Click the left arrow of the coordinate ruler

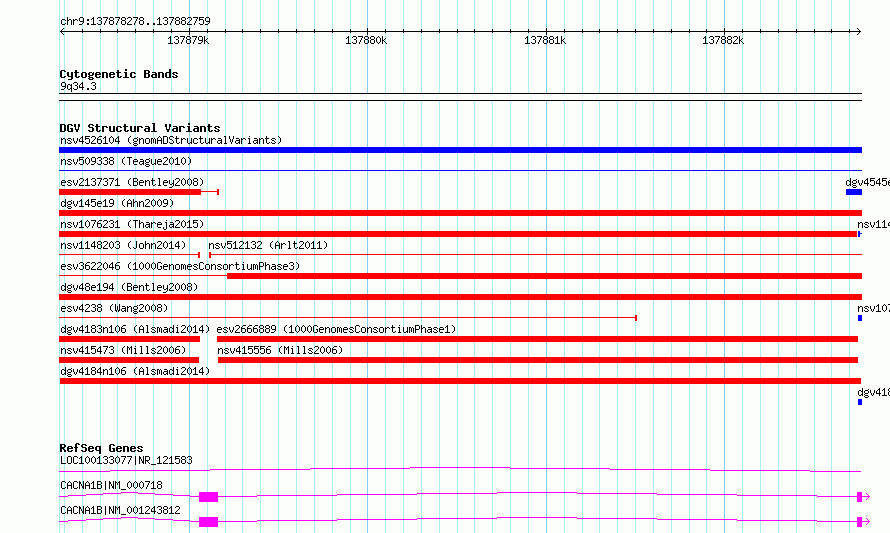coord(62,31)
